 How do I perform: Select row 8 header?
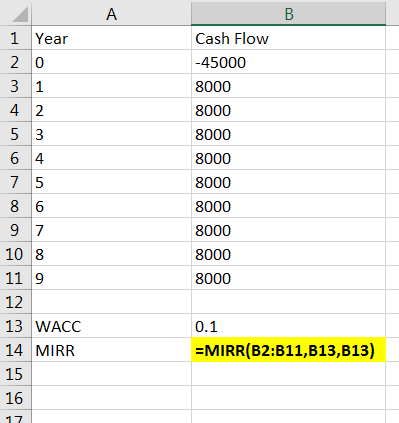(x=15, y=206)
